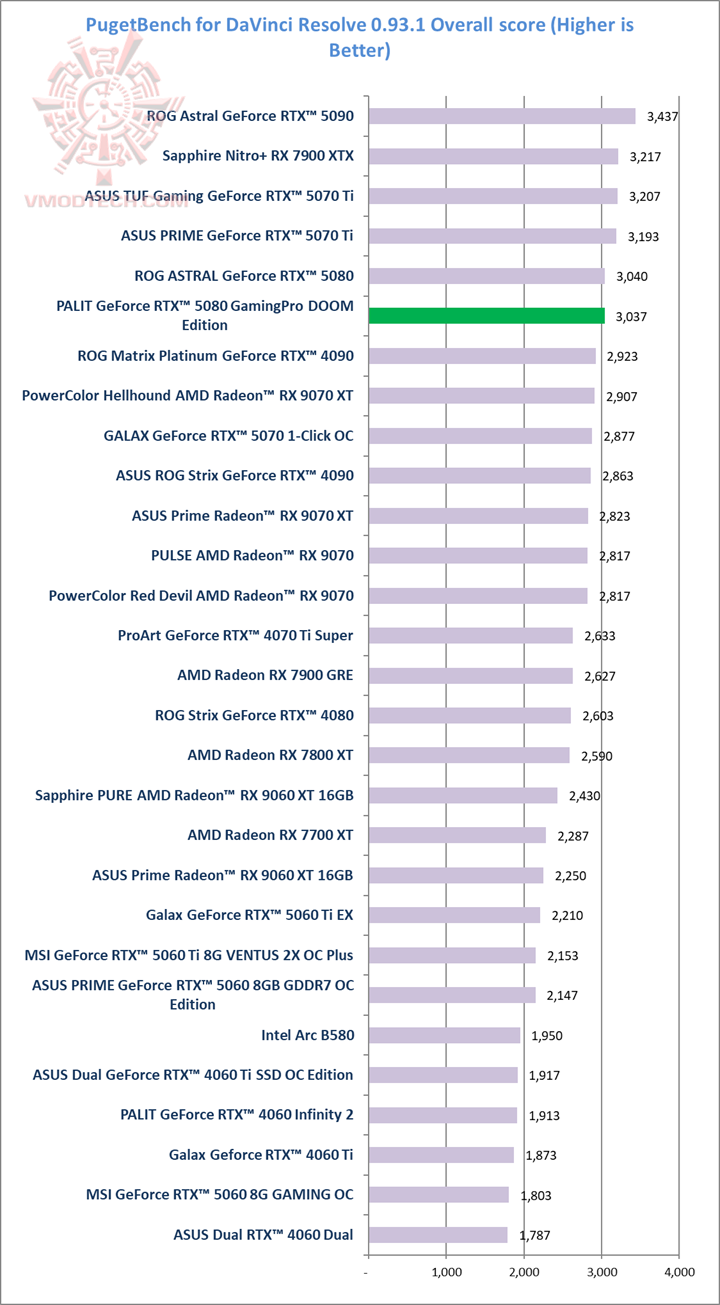Click the 1,803 score value

(537, 1196)
